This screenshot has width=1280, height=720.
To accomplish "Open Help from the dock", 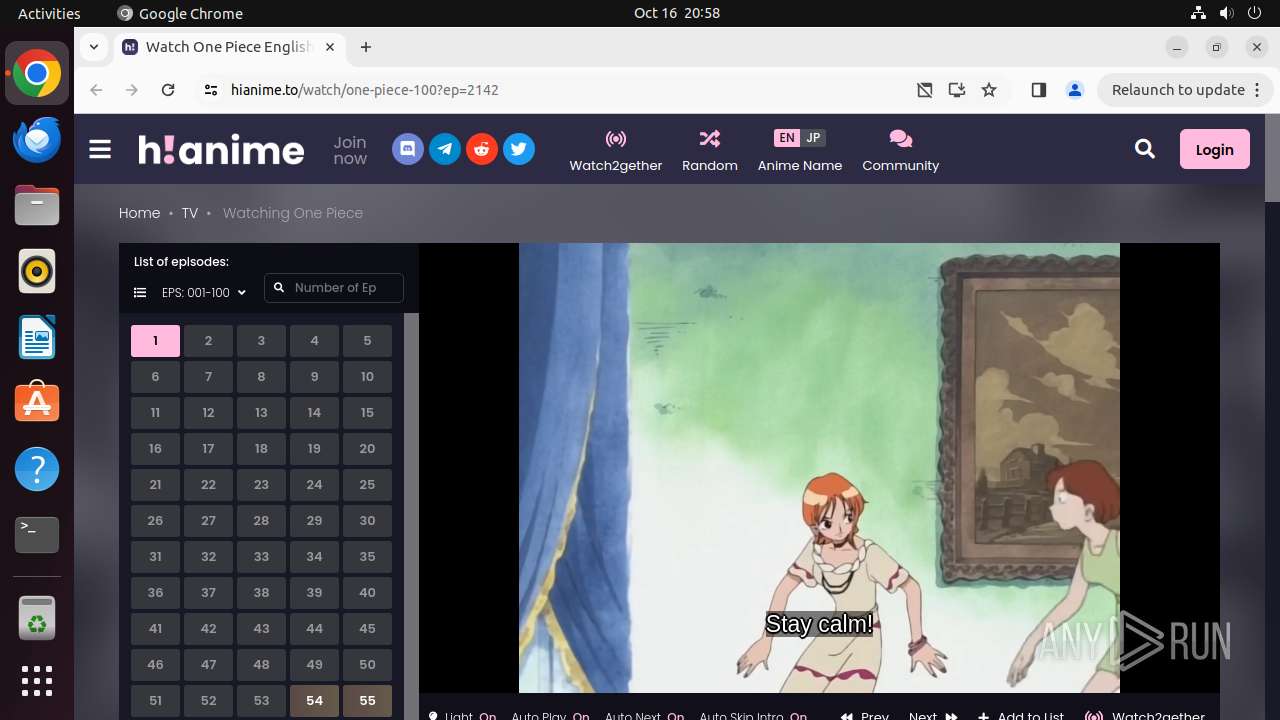I will click(x=37, y=469).
